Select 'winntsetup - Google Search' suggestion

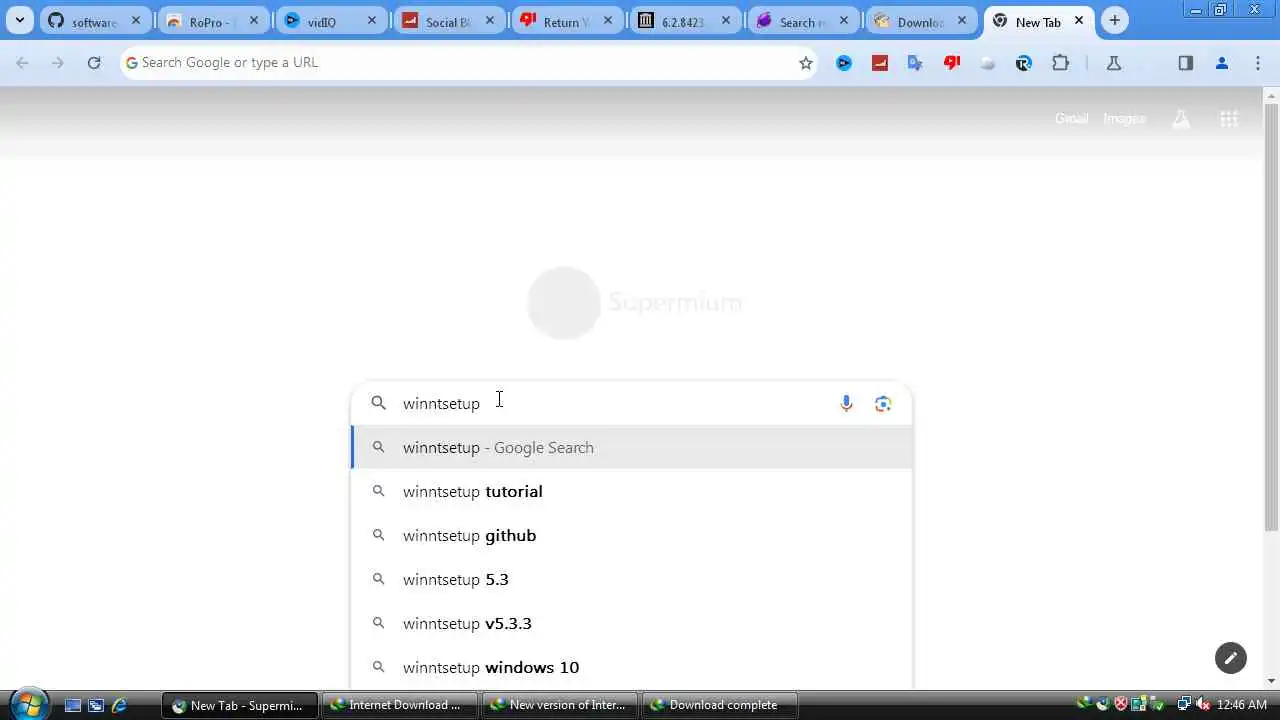(631, 447)
